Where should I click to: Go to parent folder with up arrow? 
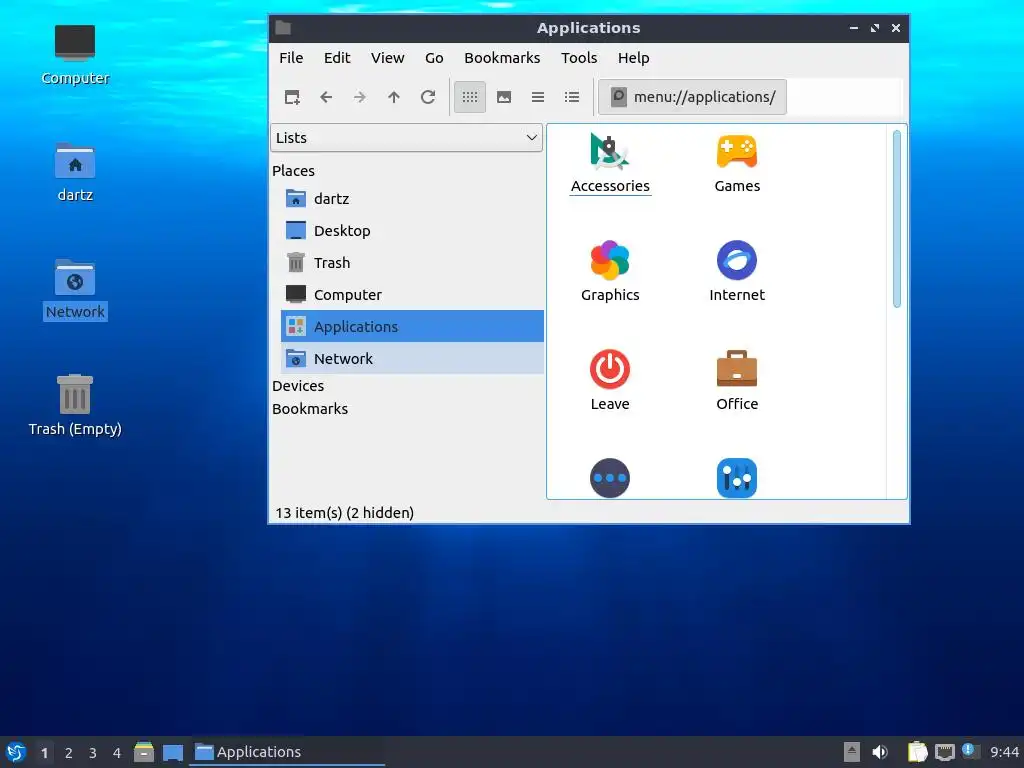(x=394, y=97)
